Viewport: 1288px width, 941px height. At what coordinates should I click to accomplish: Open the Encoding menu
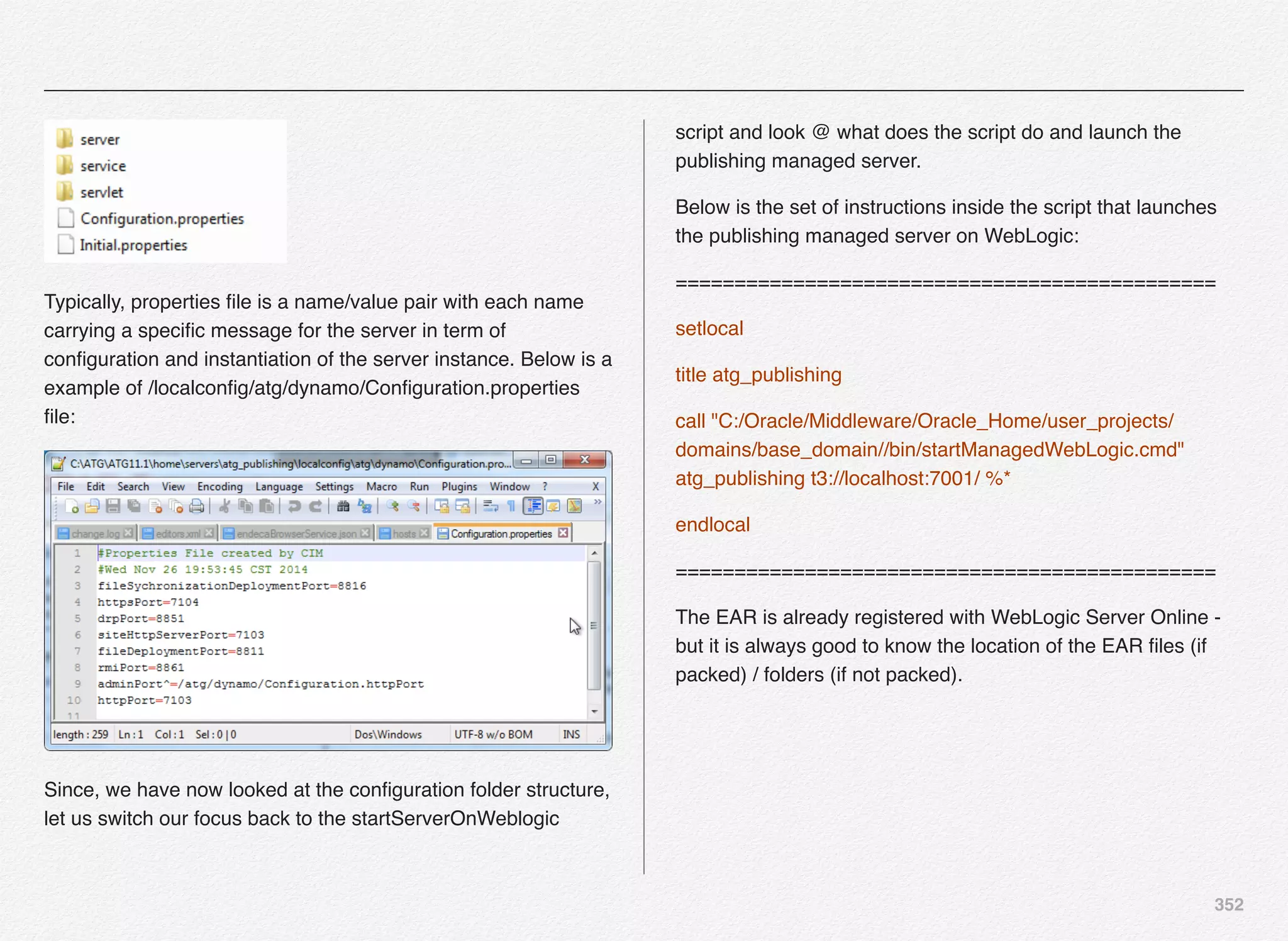(x=219, y=486)
